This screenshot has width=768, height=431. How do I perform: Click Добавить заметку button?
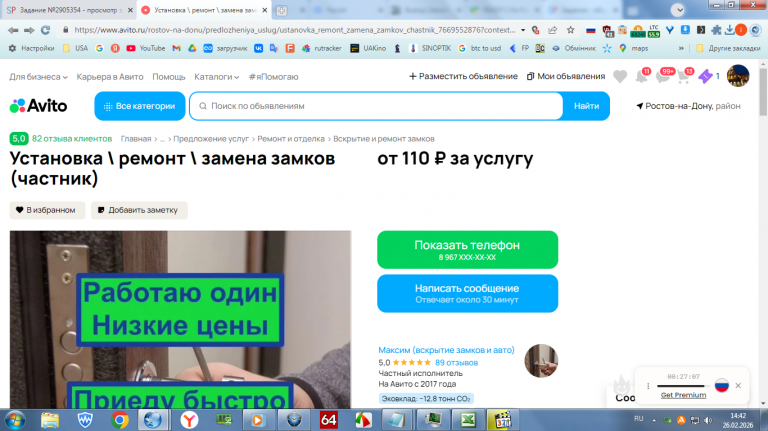coord(139,210)
